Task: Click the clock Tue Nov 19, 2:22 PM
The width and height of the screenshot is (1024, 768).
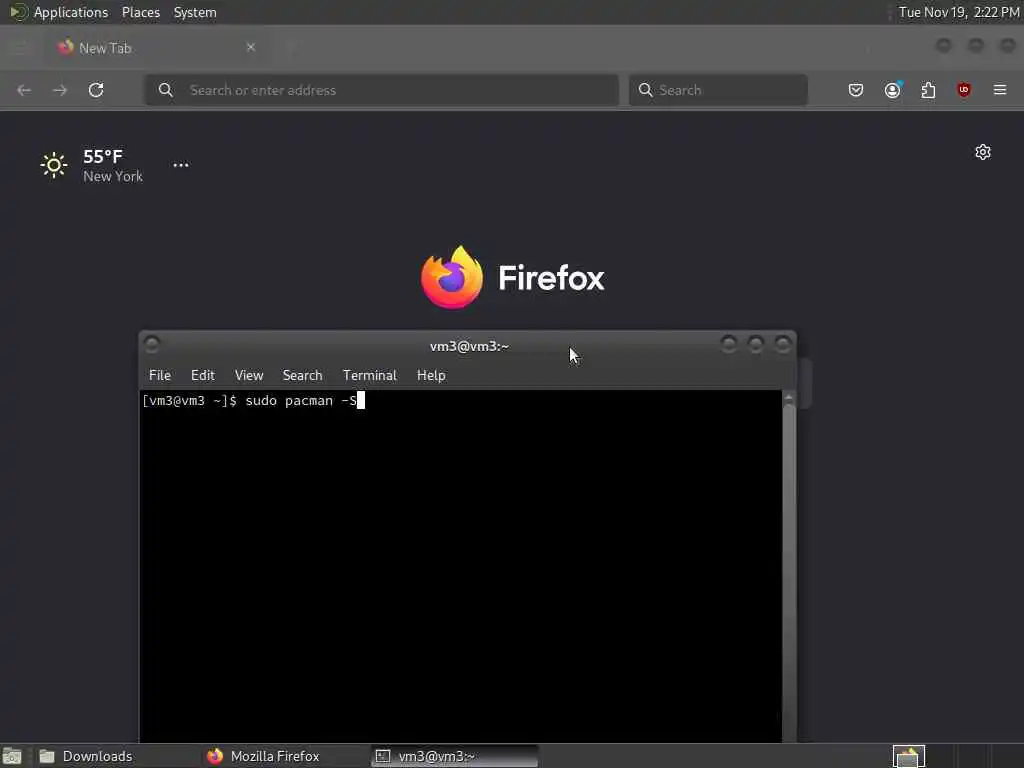Action: point(959,12)
